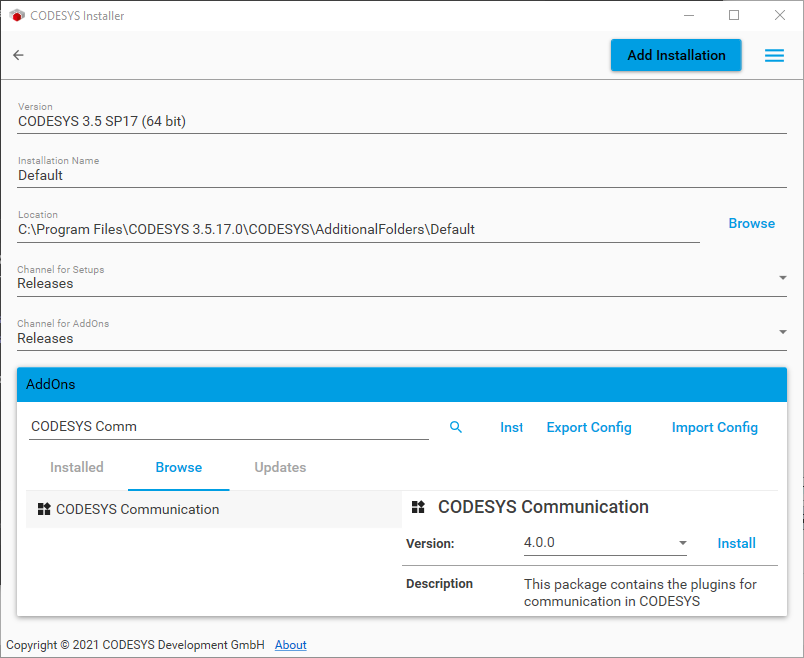This screenshot has height=658, width=804.
Task: Click Browse next to the Location field
Action: (x=751, y=223)
